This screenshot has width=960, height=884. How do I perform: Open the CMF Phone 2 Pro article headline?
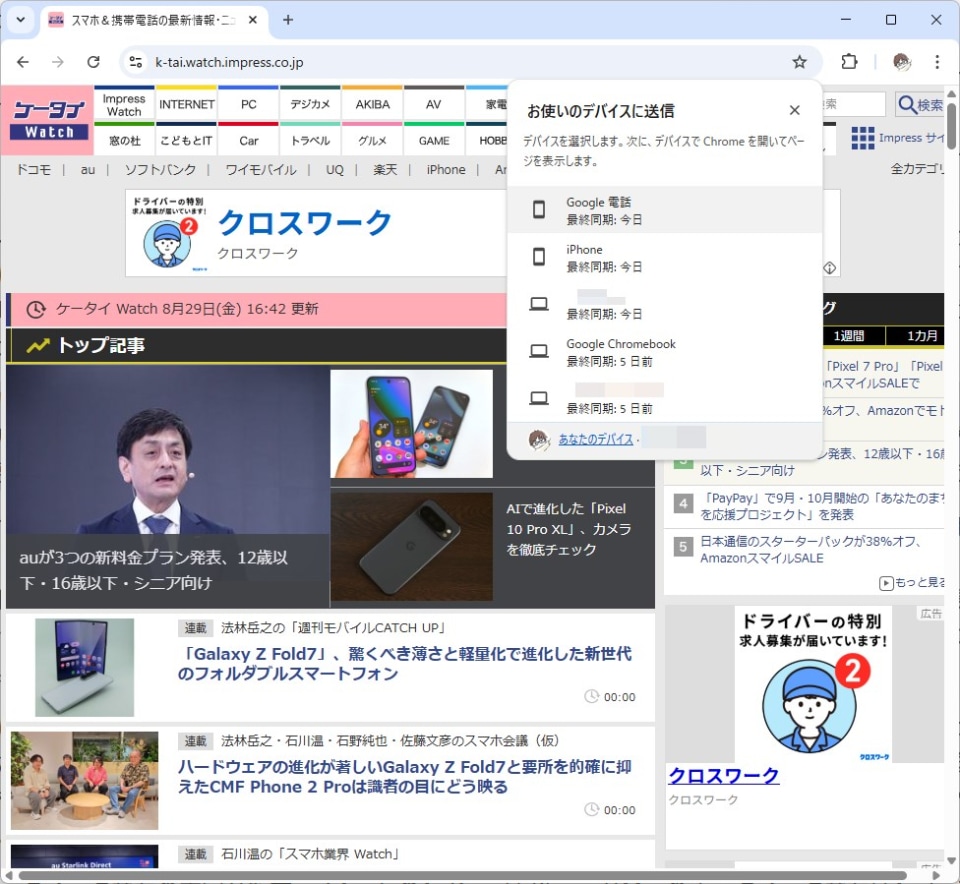[x=404, y=776]
